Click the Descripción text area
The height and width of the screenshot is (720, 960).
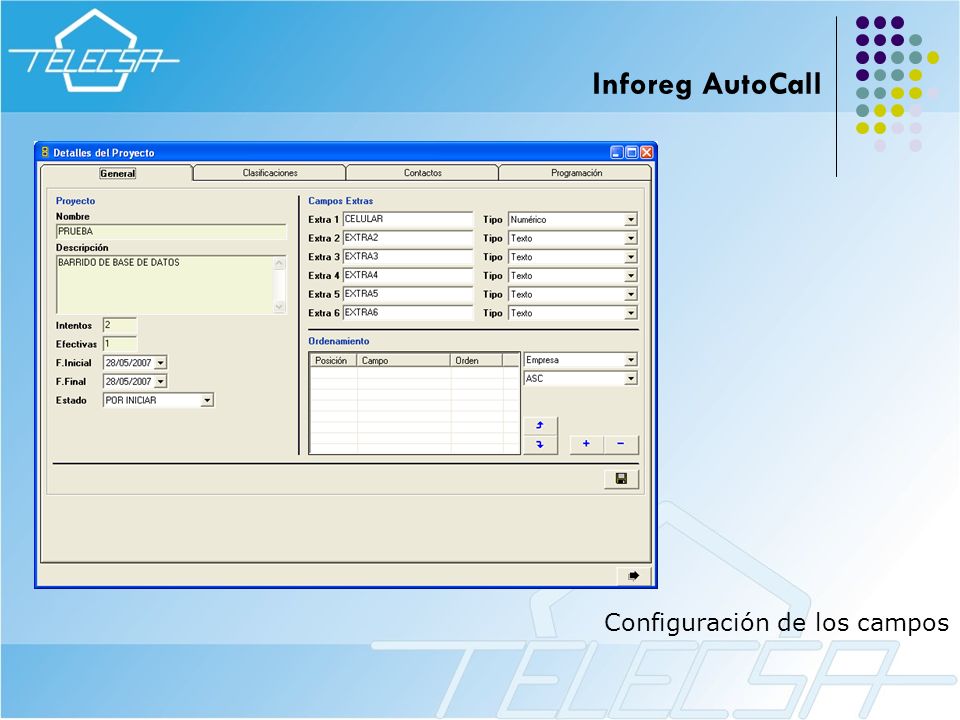pyautogui.click(x=165, y=285)
